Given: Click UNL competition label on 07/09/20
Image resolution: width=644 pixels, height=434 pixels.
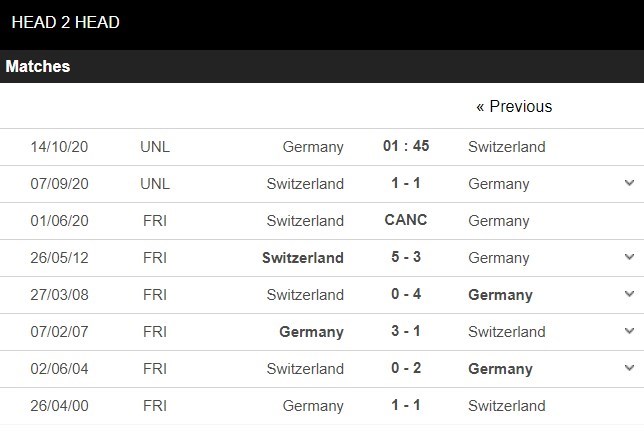Looking at the screenshot, I should 155,183.
